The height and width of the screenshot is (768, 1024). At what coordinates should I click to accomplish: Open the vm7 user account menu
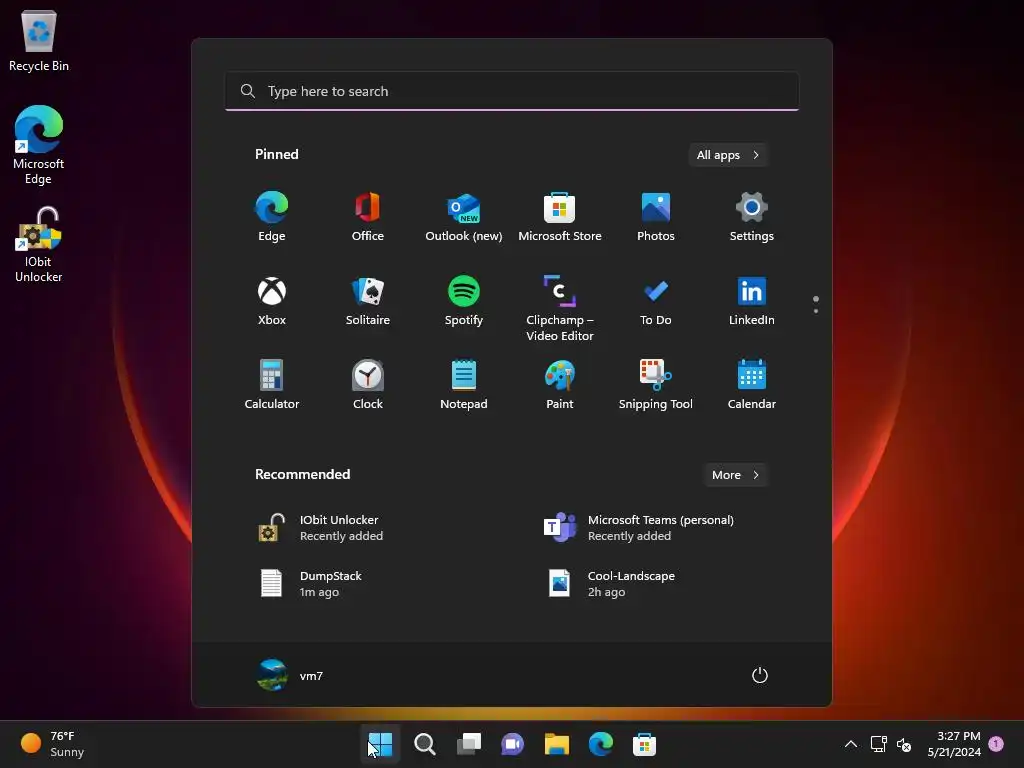[x=291, y=675]
